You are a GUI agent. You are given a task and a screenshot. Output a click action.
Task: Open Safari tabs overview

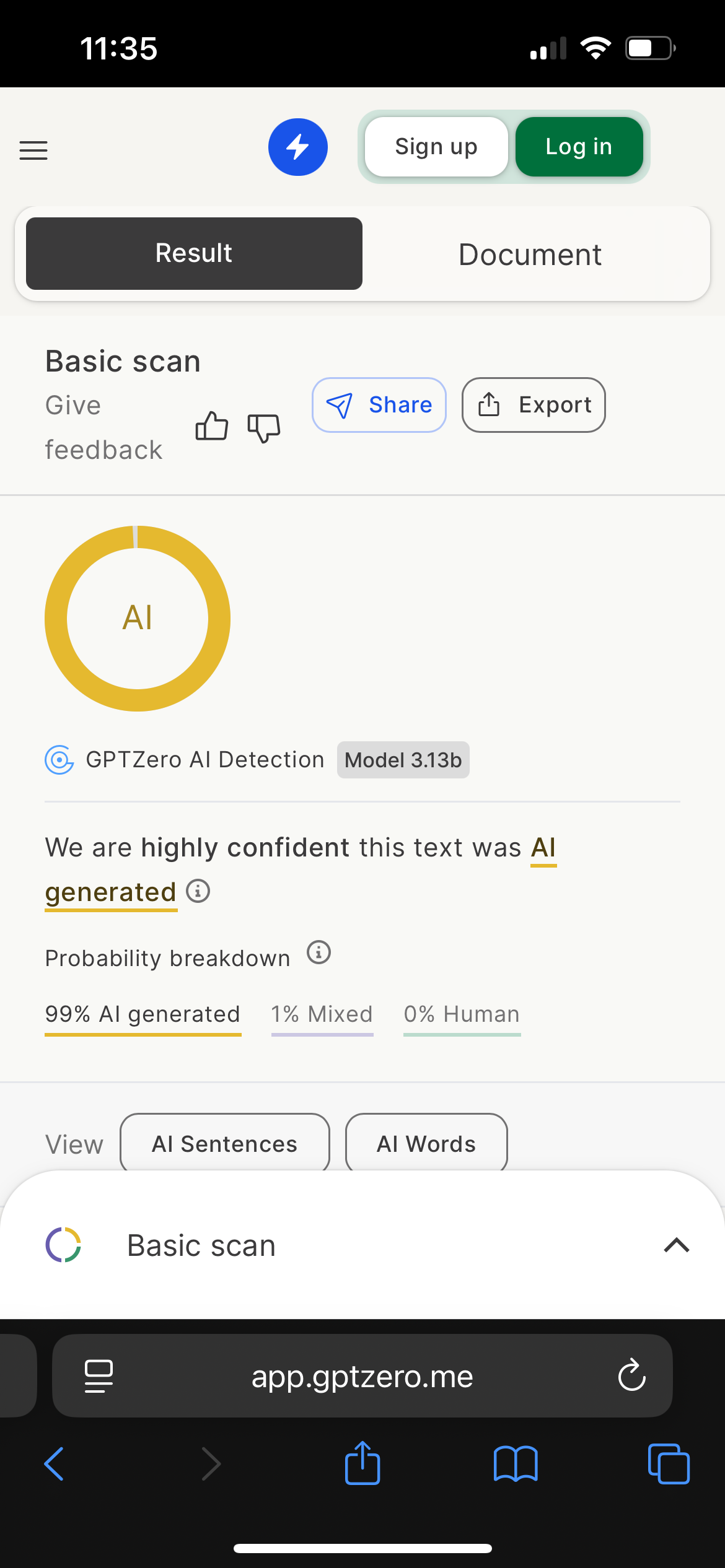[668, 1464]
